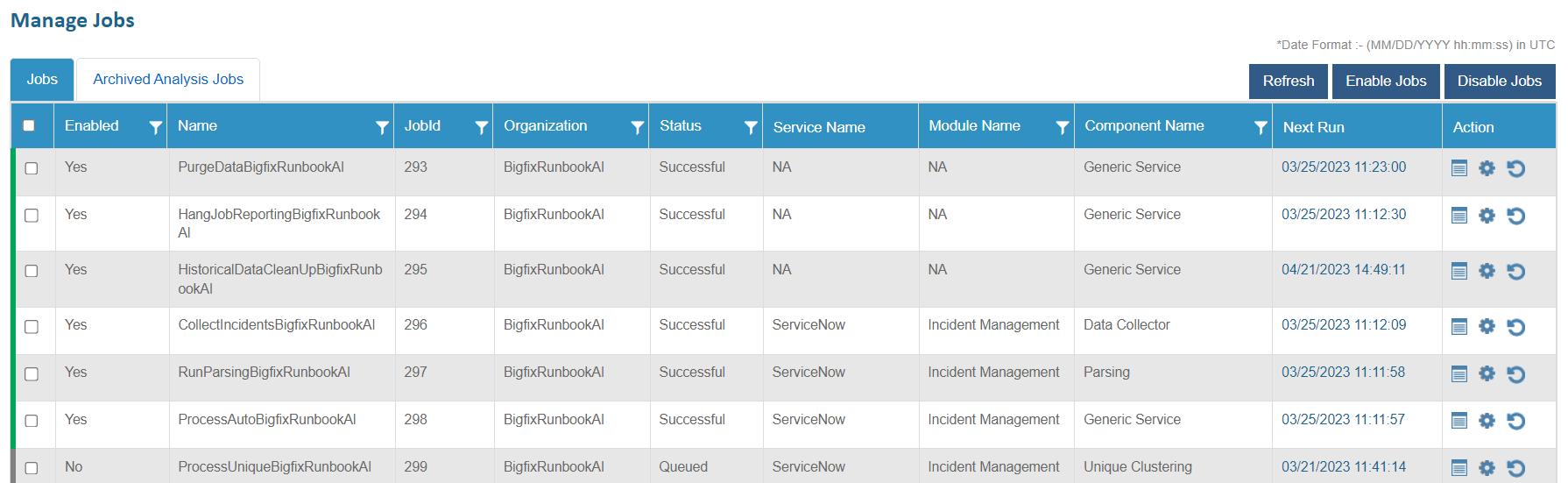Open filter for Enabled column
The width and height of the screenshot is (1568, 483).
155,127
